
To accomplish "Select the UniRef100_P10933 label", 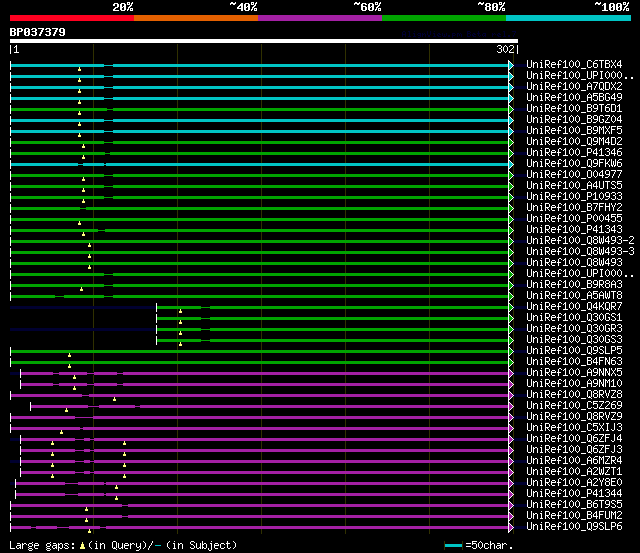I will [x=574, y=197].
